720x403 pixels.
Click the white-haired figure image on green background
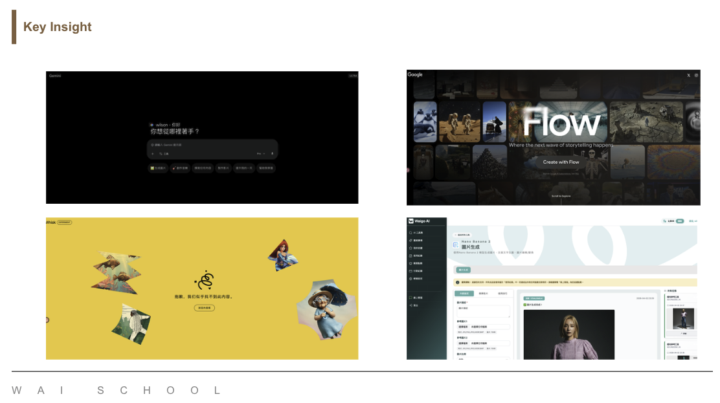(131, 324)
